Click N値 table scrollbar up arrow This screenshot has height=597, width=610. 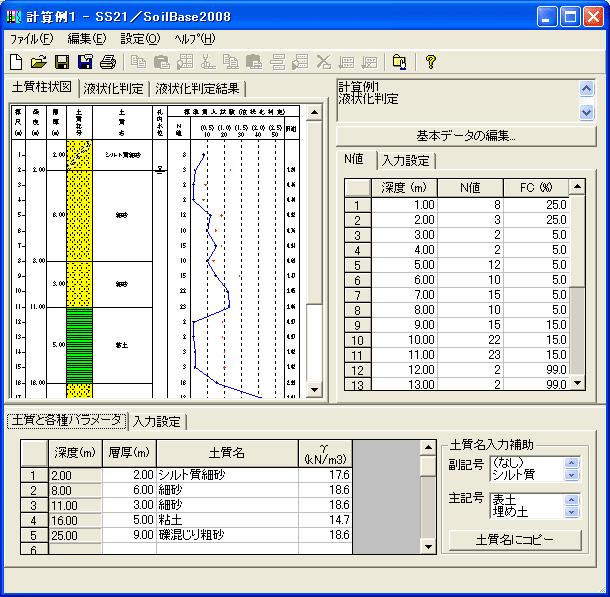pos(577,187)
